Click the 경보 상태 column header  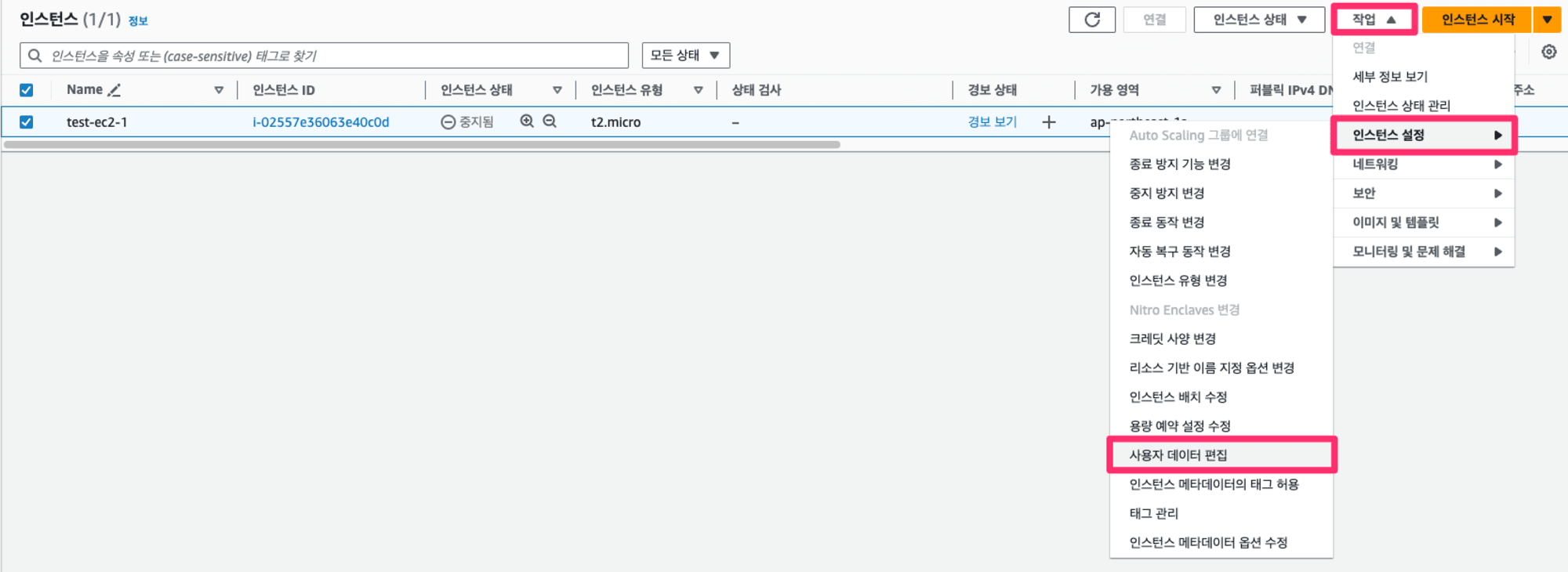(992, 90)
